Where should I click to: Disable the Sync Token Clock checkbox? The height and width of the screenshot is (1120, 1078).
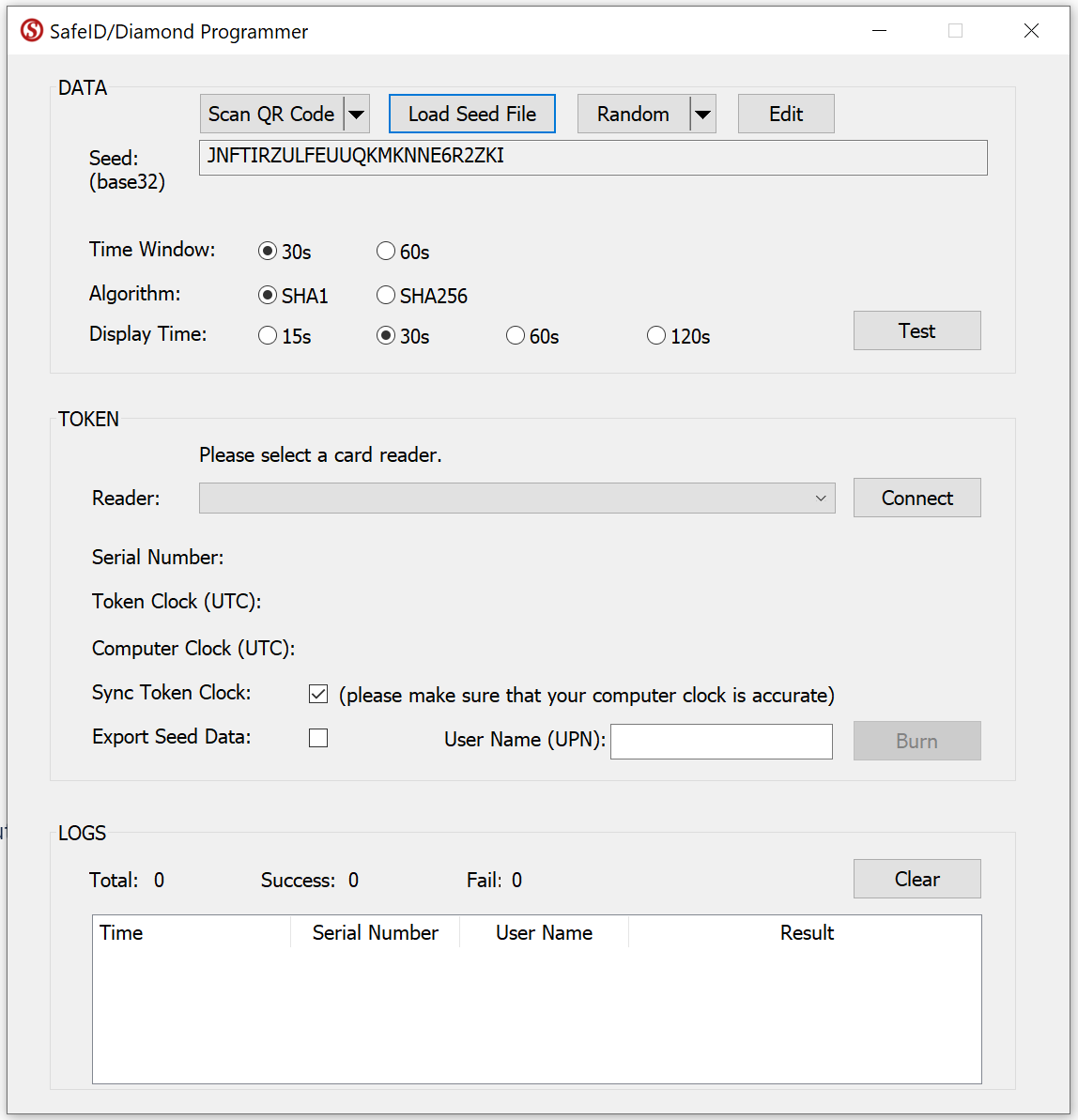click(318, 695)
